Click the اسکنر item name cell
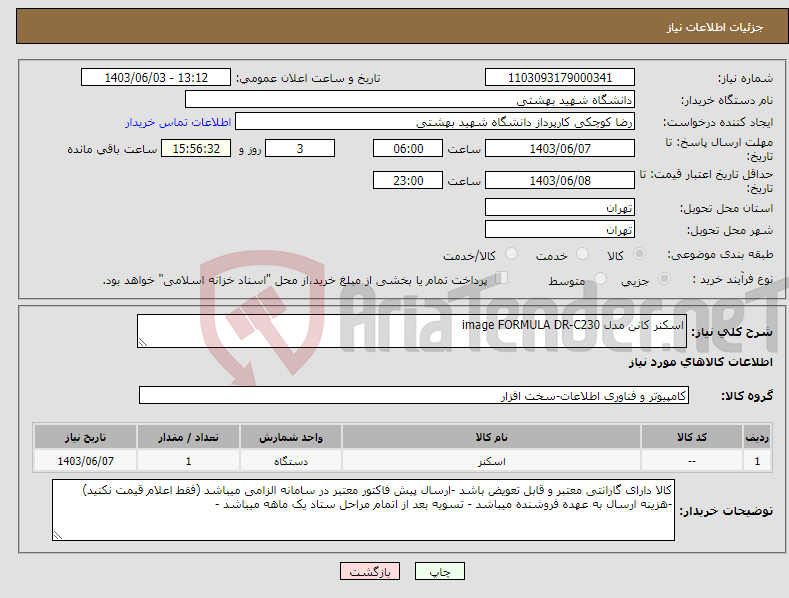This screenshot has height=598, width=789. coord(491,461)
